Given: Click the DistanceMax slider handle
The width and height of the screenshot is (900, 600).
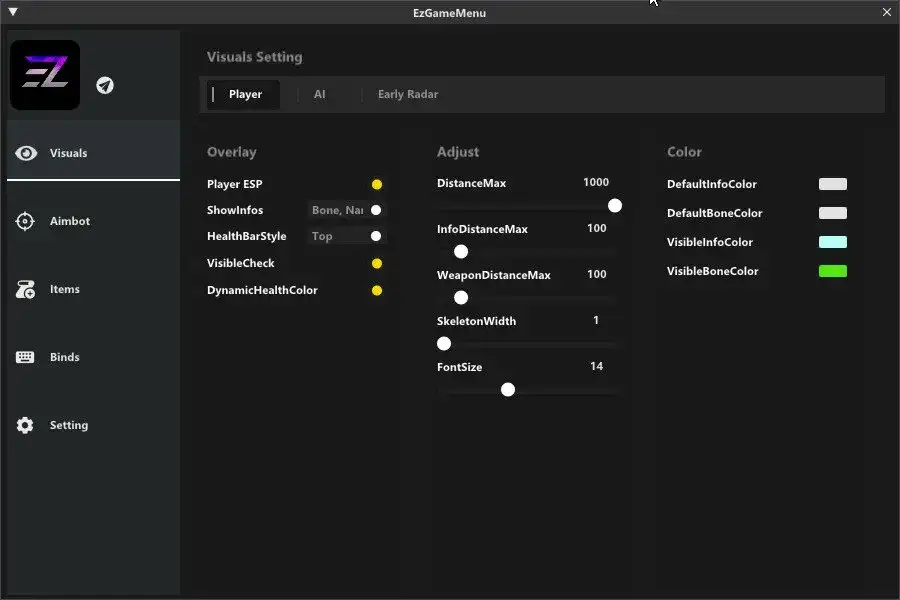Looking at the screenshot, I should pyautogui.click(x=615, y=205).
